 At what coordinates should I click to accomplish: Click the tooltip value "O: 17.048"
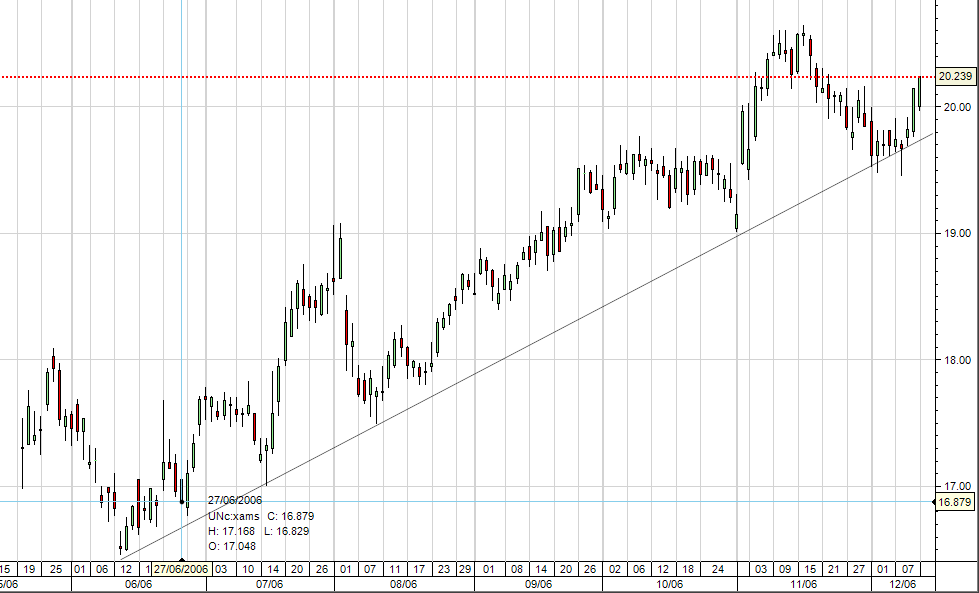[232, 546]
